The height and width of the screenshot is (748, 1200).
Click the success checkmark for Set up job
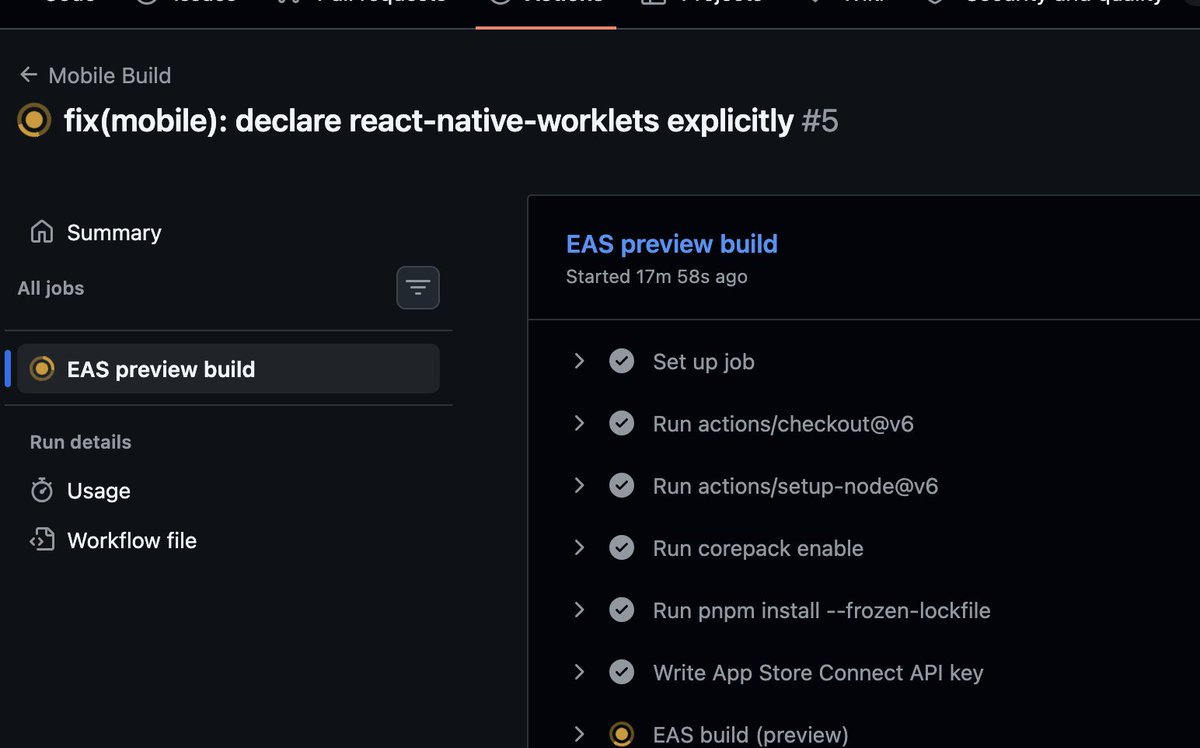(622, 361)
